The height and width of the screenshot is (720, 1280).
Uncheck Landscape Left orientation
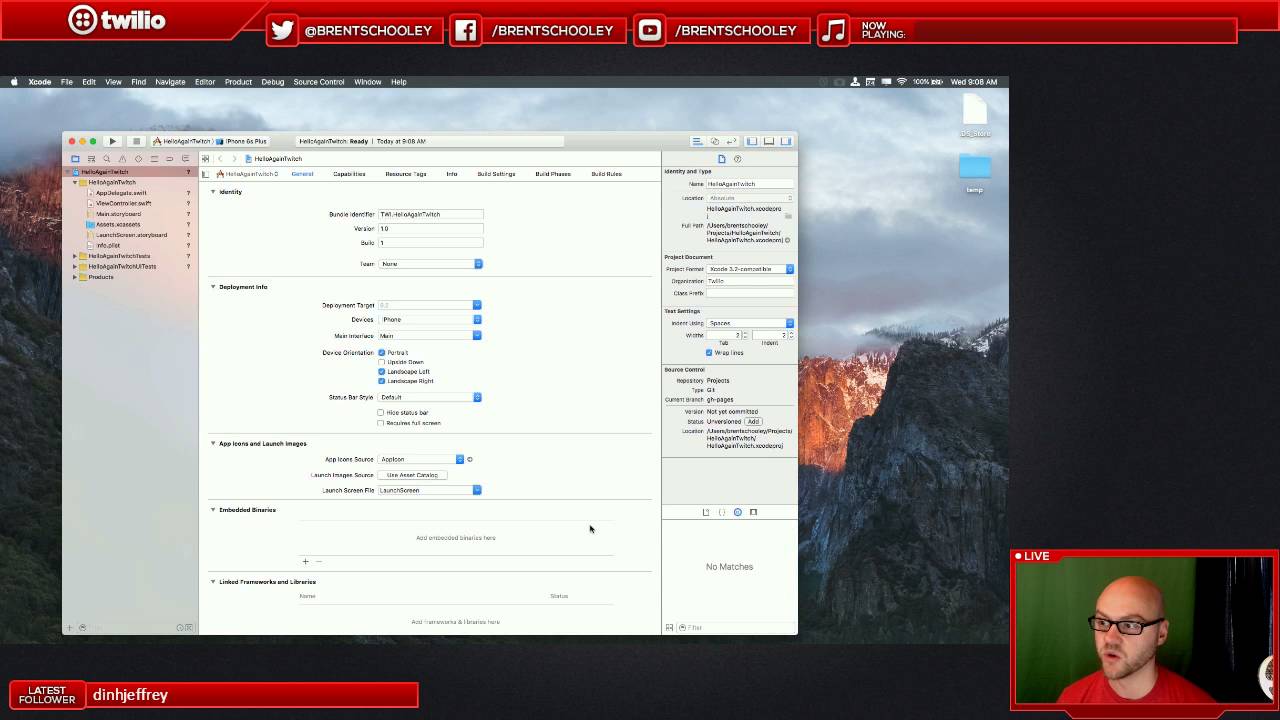click(381, 371)
